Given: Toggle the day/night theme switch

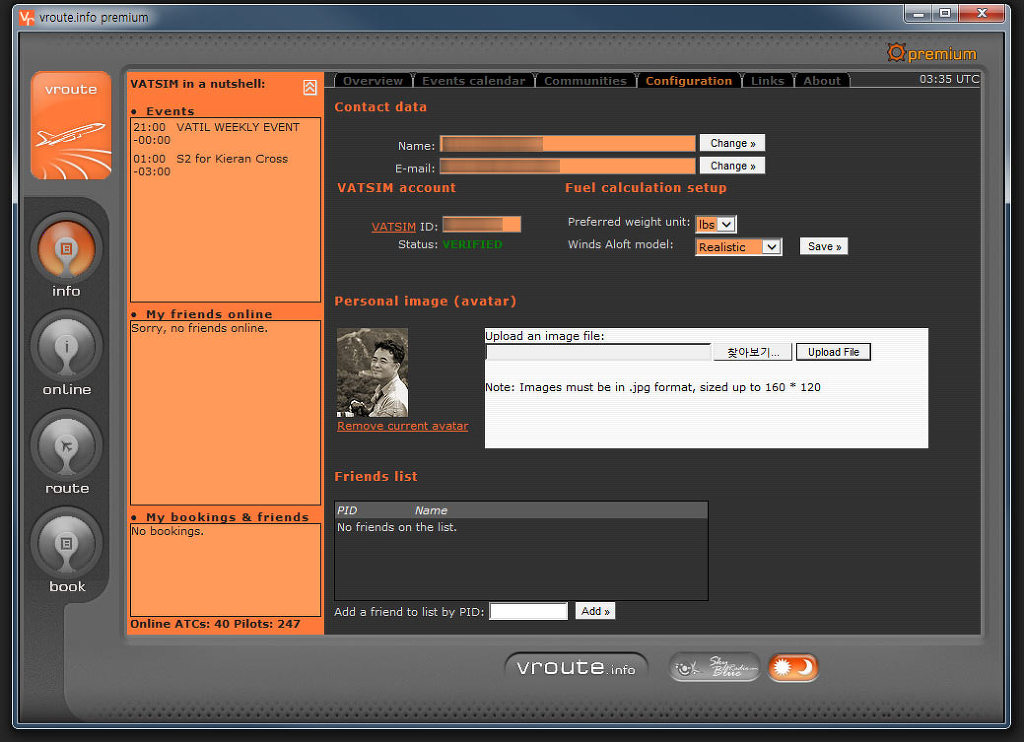Looking at the screenshot, I should tap(793, 667).
